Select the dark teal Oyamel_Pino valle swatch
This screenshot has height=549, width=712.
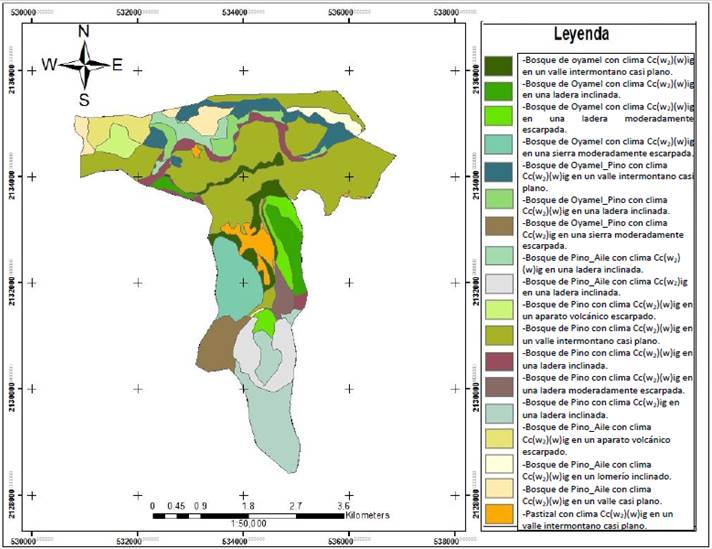pos(499,171)
